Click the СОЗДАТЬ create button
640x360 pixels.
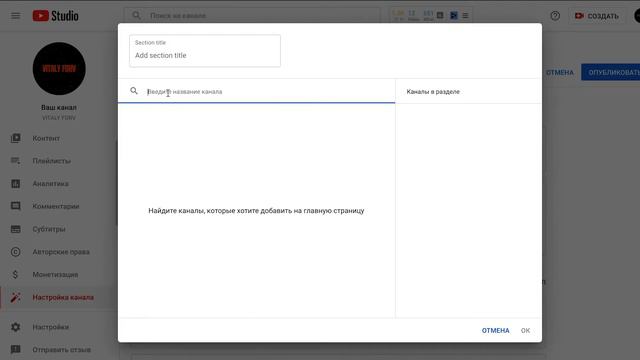(x=597, y=16)
